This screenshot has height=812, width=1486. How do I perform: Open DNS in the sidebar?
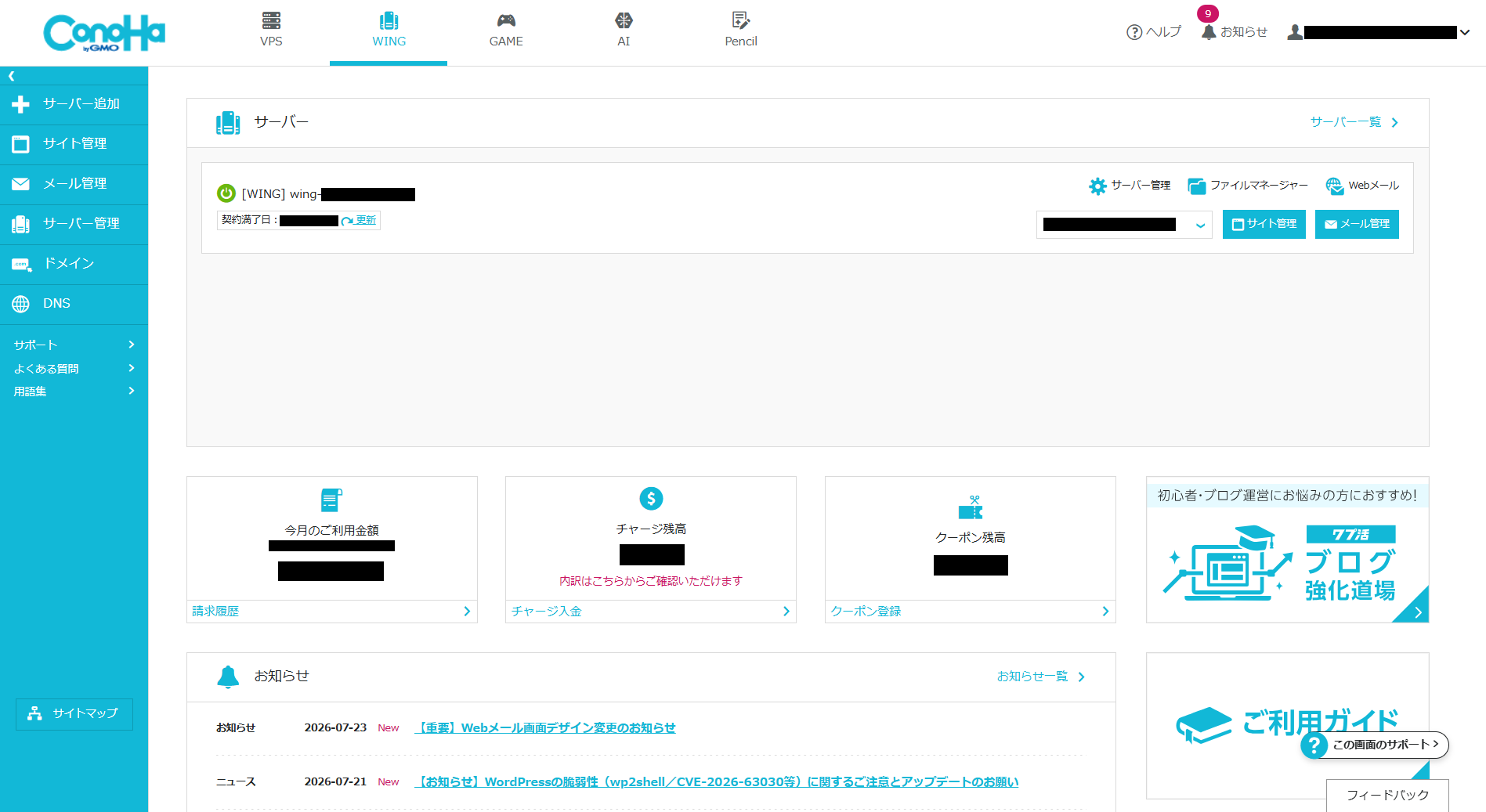(74, 304)
